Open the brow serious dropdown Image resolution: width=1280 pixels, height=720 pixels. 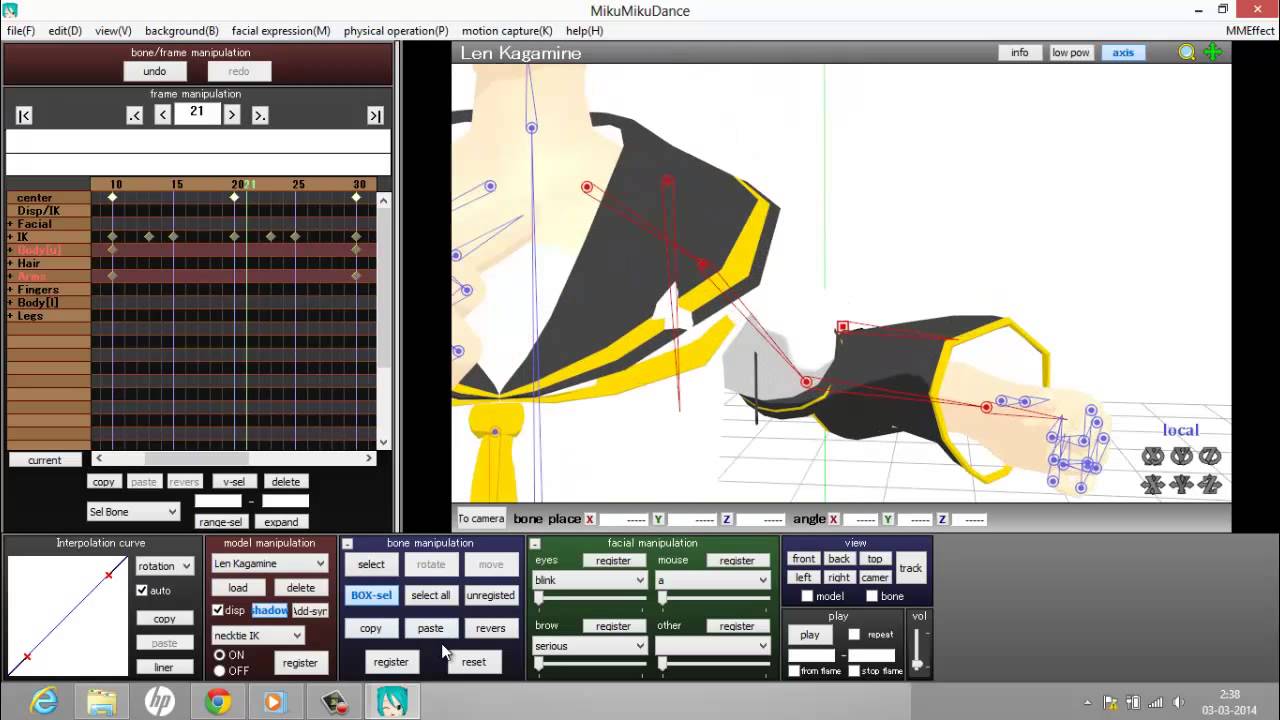[590, 646]
